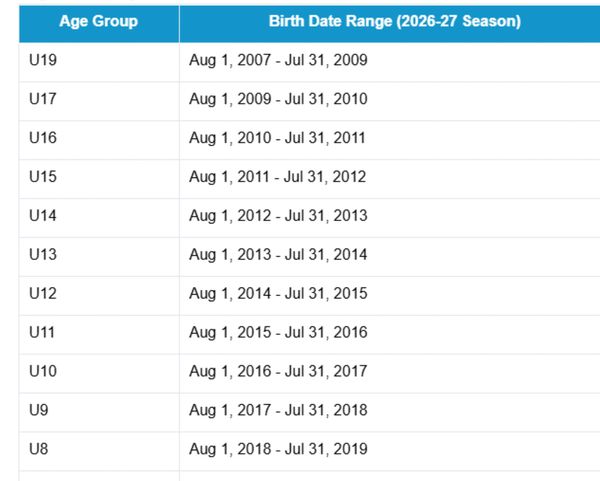Click the Aug 1, 2017 date range
Viewport: 600px width, 481px height.
278,410
